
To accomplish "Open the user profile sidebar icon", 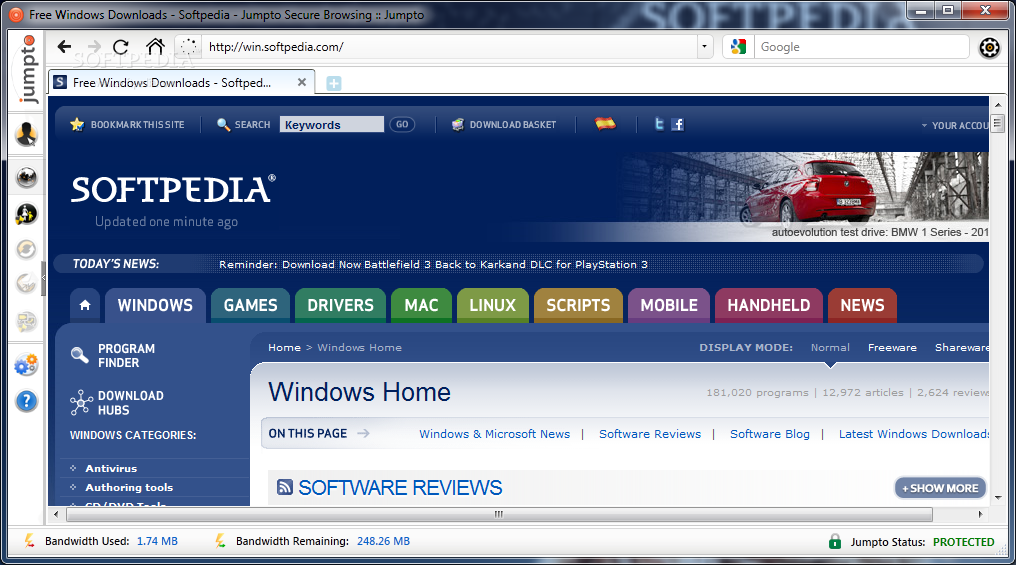I will tap(27, 135).
